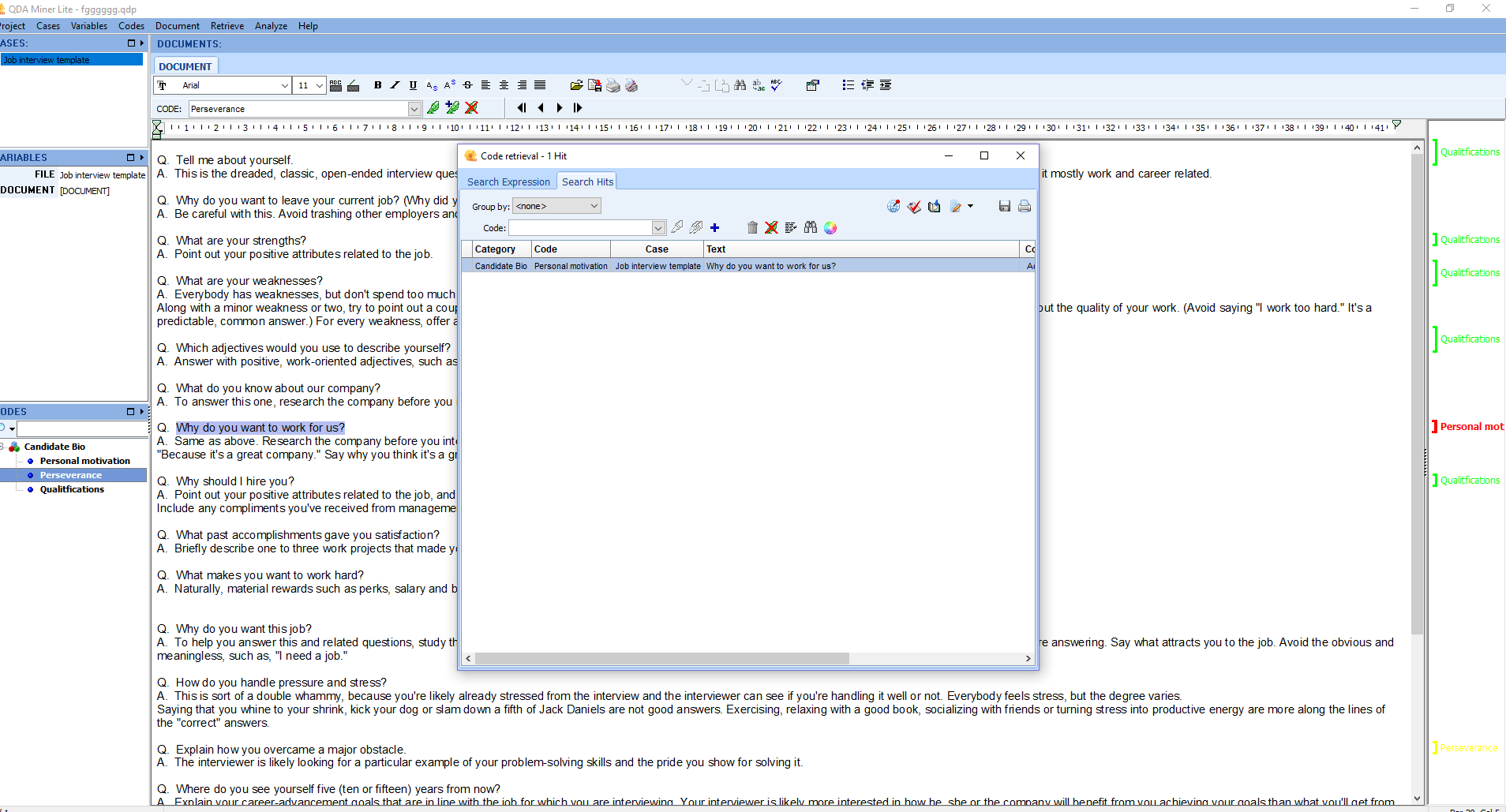Sort hits by Text column header
The width and height of the screenshot is (1506, 812).
click(x=862, y=249)
